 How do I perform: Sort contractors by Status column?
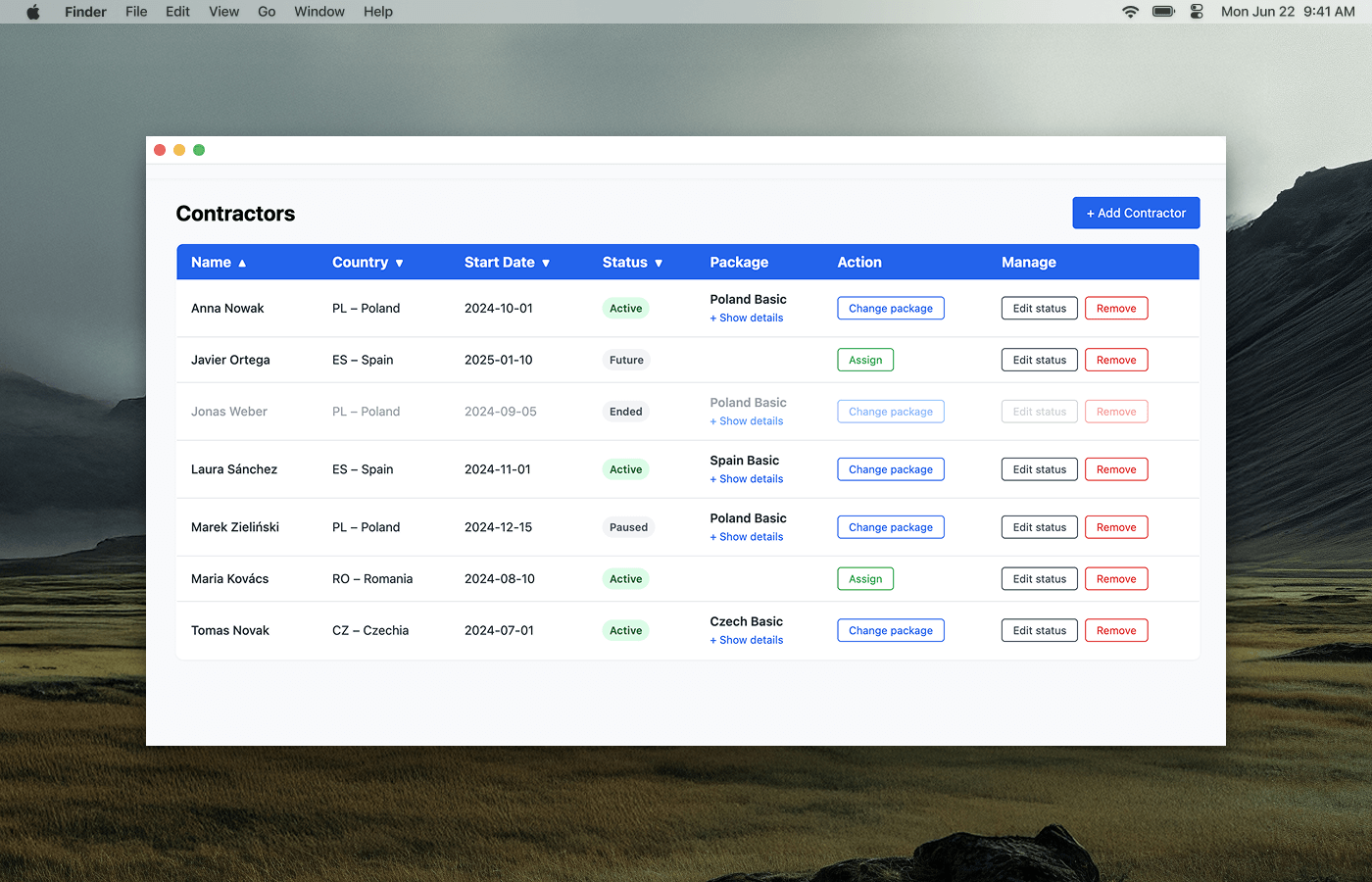coord(632,263)
